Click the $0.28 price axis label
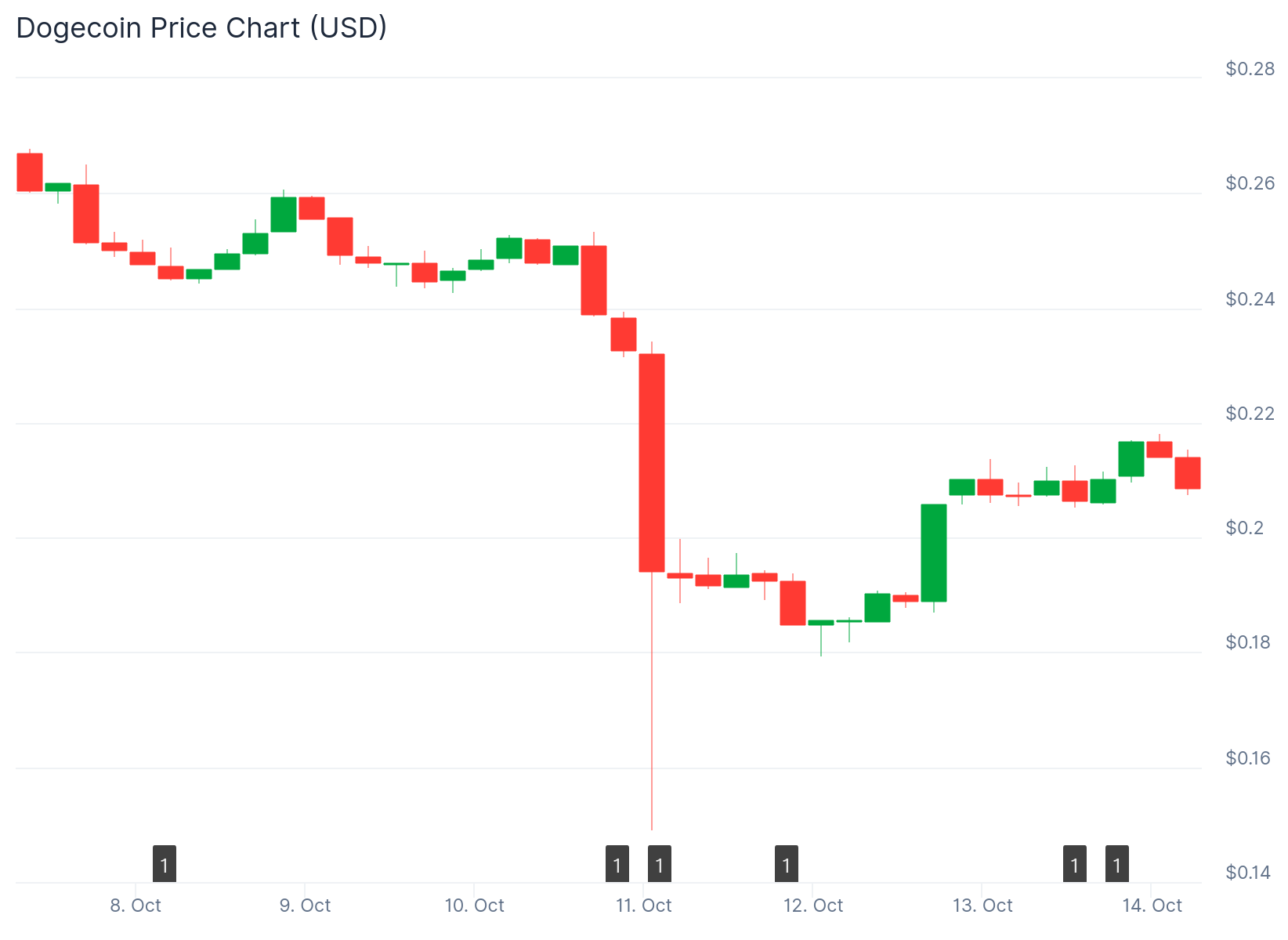 (x=1250, y=69)
